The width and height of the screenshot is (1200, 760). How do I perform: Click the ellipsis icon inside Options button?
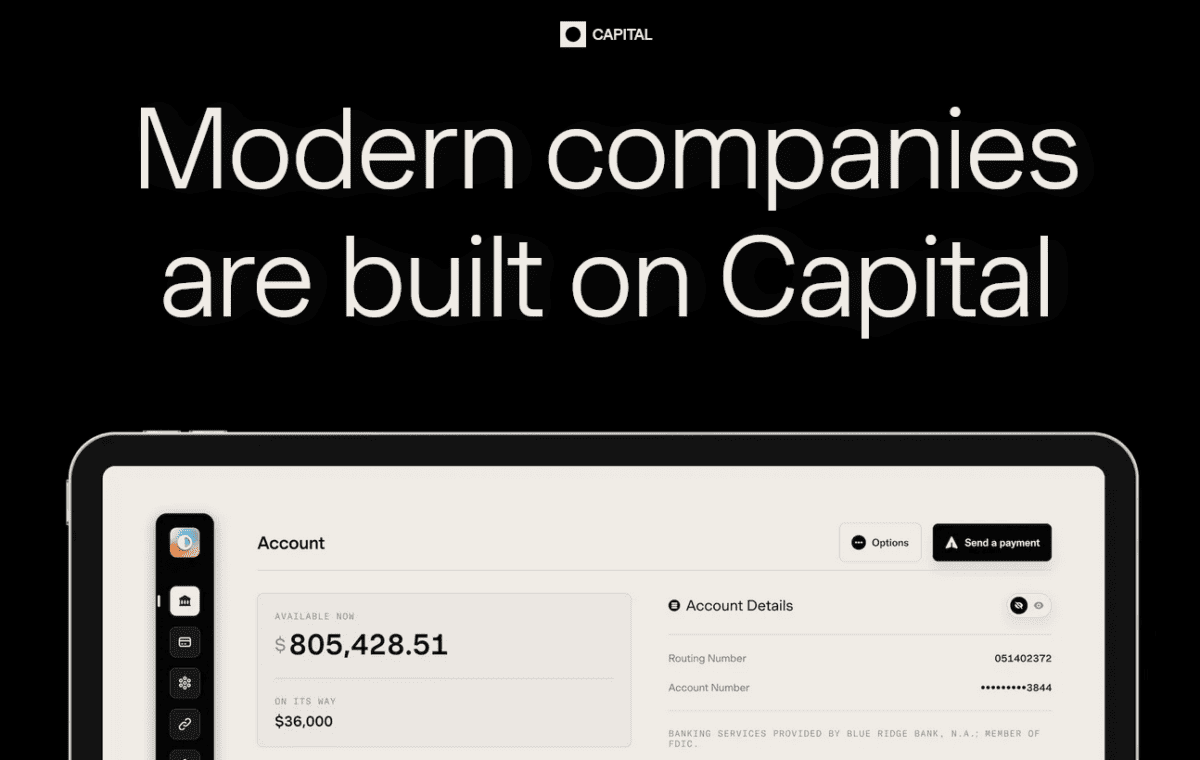click(x=857, y=542)
